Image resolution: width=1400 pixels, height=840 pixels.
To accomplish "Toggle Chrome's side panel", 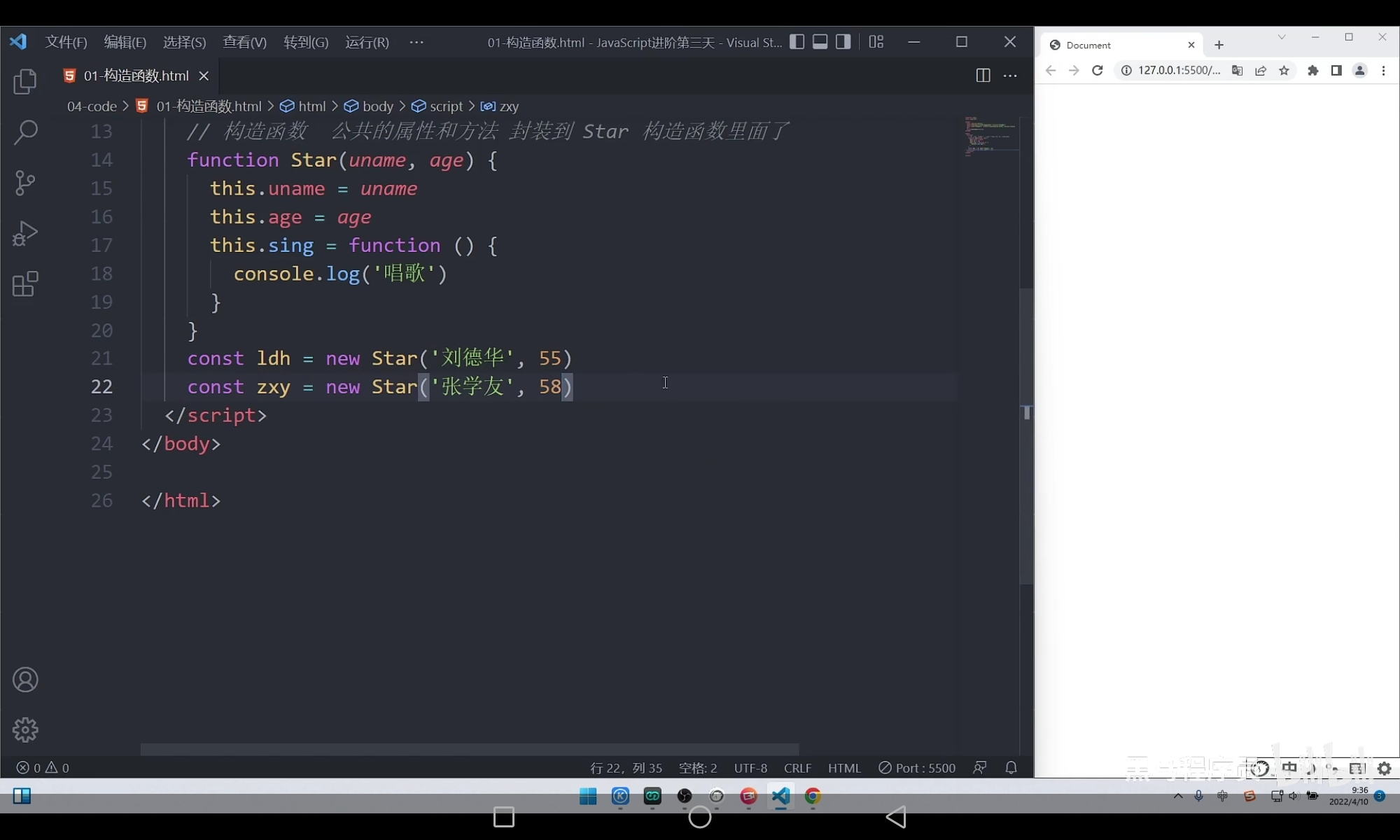I will pyautogui.click(x=1336, y=71).
